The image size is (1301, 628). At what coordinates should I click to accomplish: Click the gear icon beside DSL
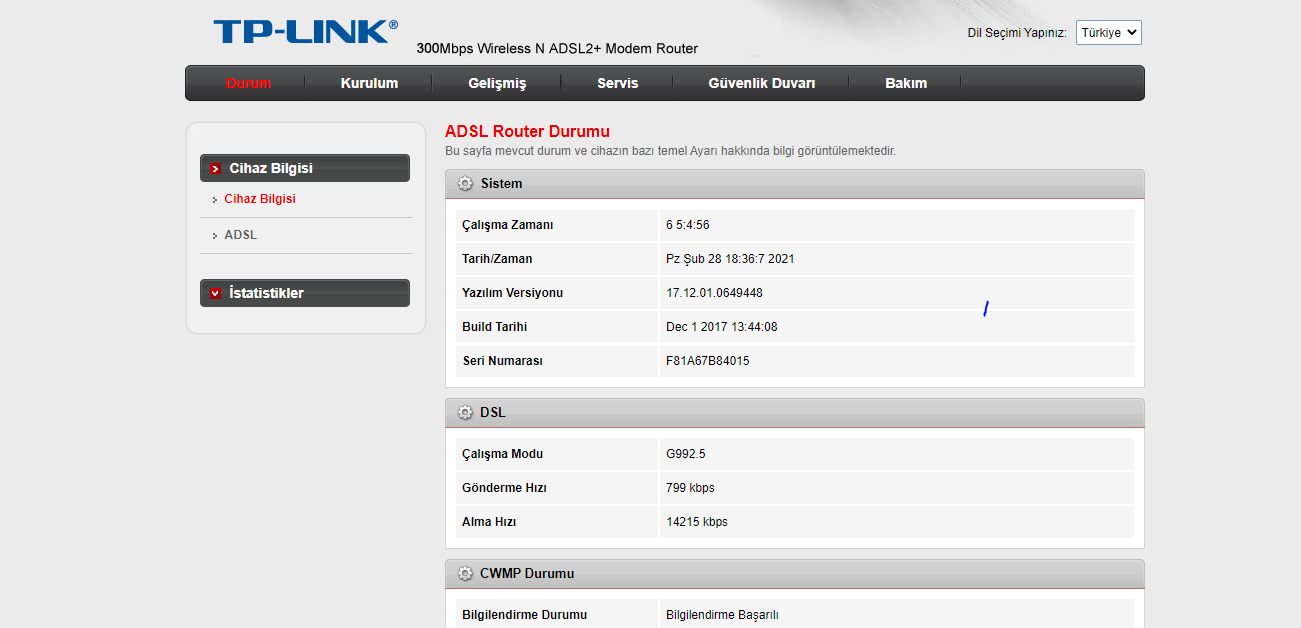click(x=465, y=413)
